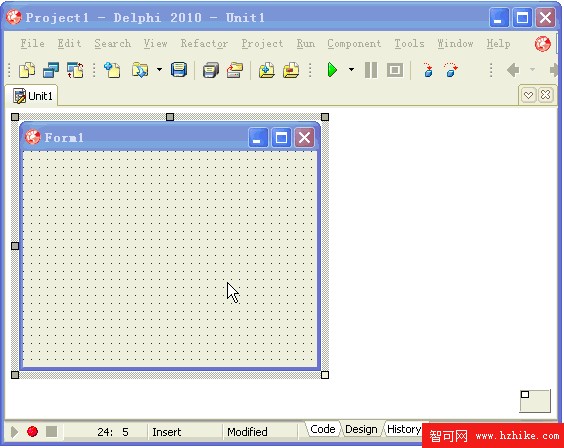Screen dimensions: 564x448
Task: Click the 24: 5 cursor position indicator
Action: coord(113,431)
